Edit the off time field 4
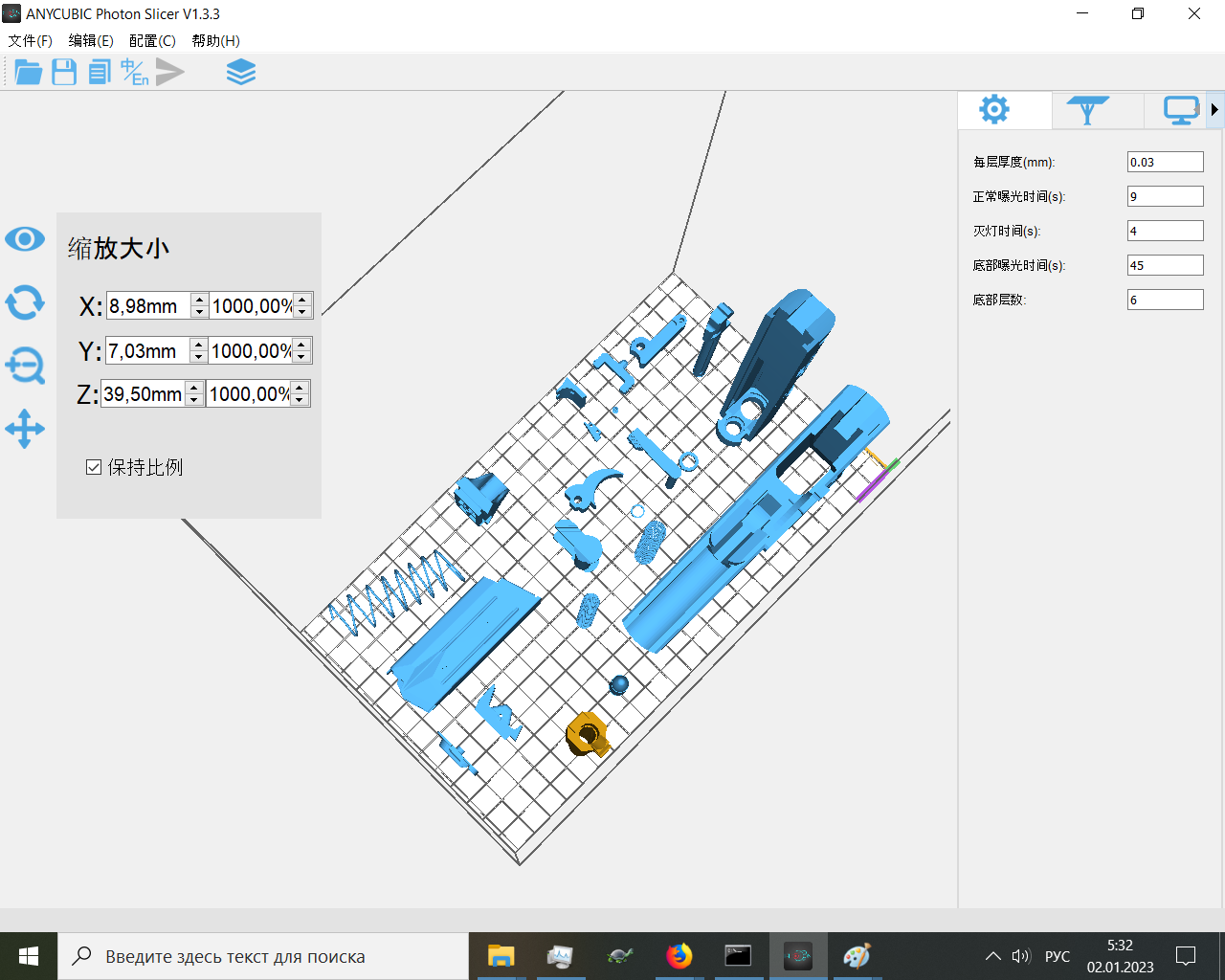Image resolution: width=1225 pixels, height=980 pixels. (x=1165, y=231)
